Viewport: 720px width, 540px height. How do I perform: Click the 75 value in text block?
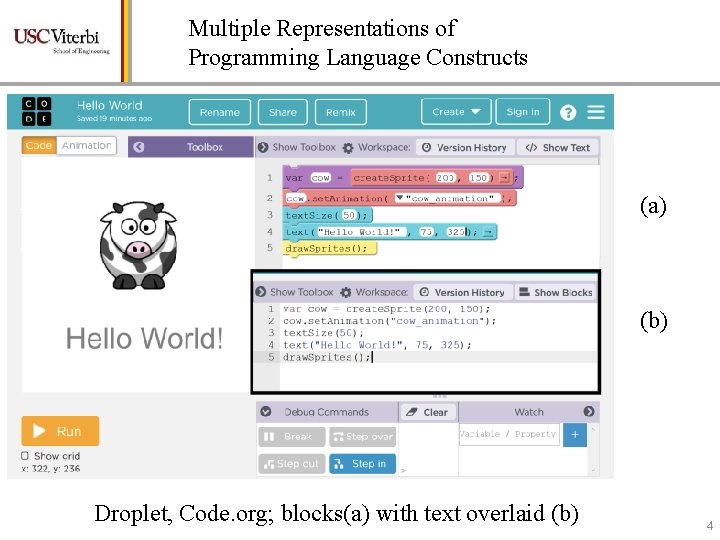(x=427, y=232)
